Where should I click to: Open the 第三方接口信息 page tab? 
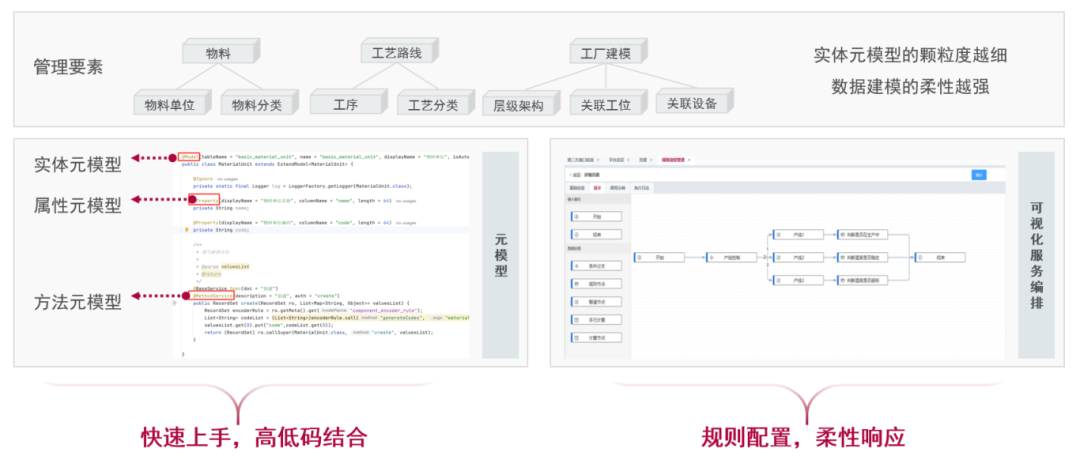coord(581,160)
